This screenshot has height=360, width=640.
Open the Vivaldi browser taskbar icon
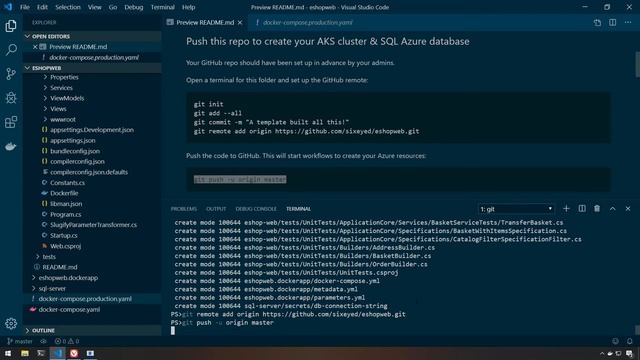click(74, 353)
